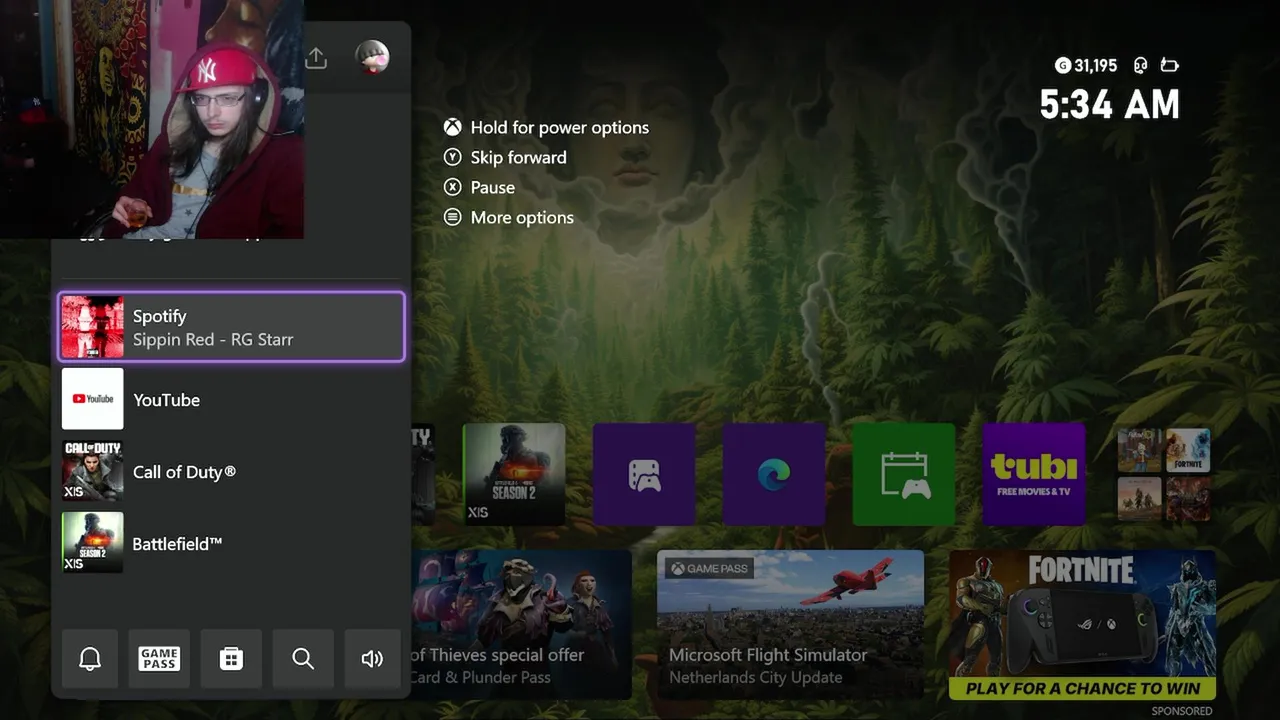Click Skip forward Y button hint

click(x=506, y=157)
